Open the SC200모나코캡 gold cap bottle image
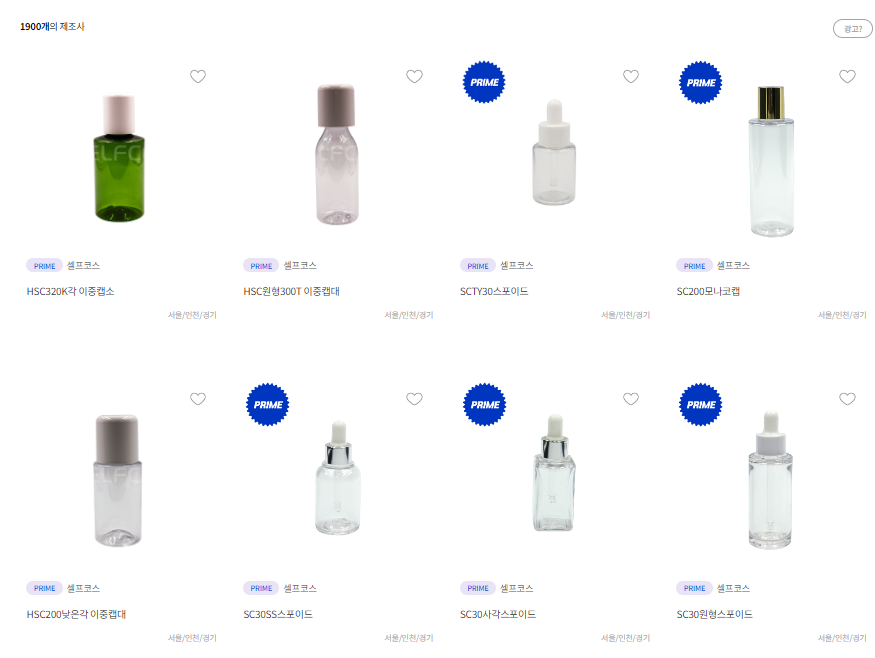Viewport: 875px width, 658px height. (771, 161)
